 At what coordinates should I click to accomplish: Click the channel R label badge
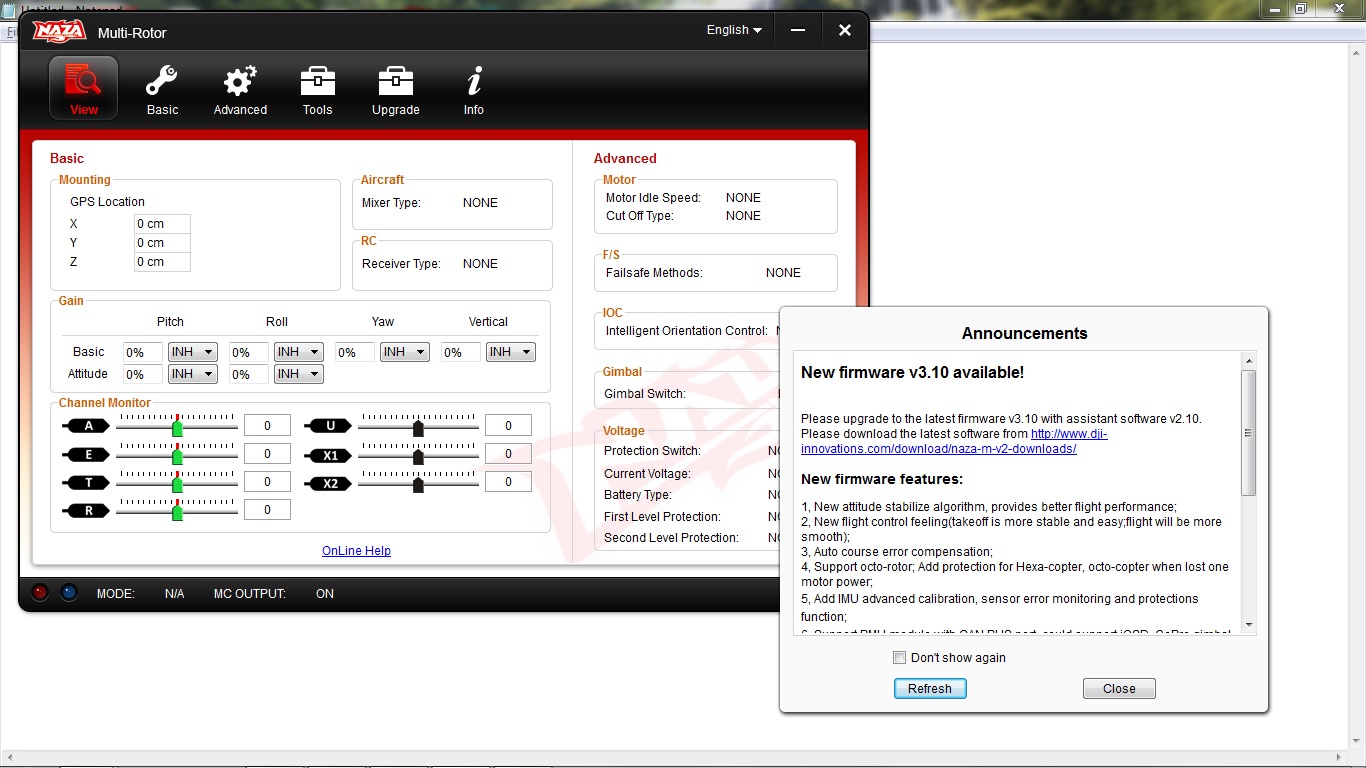[87, 511]
